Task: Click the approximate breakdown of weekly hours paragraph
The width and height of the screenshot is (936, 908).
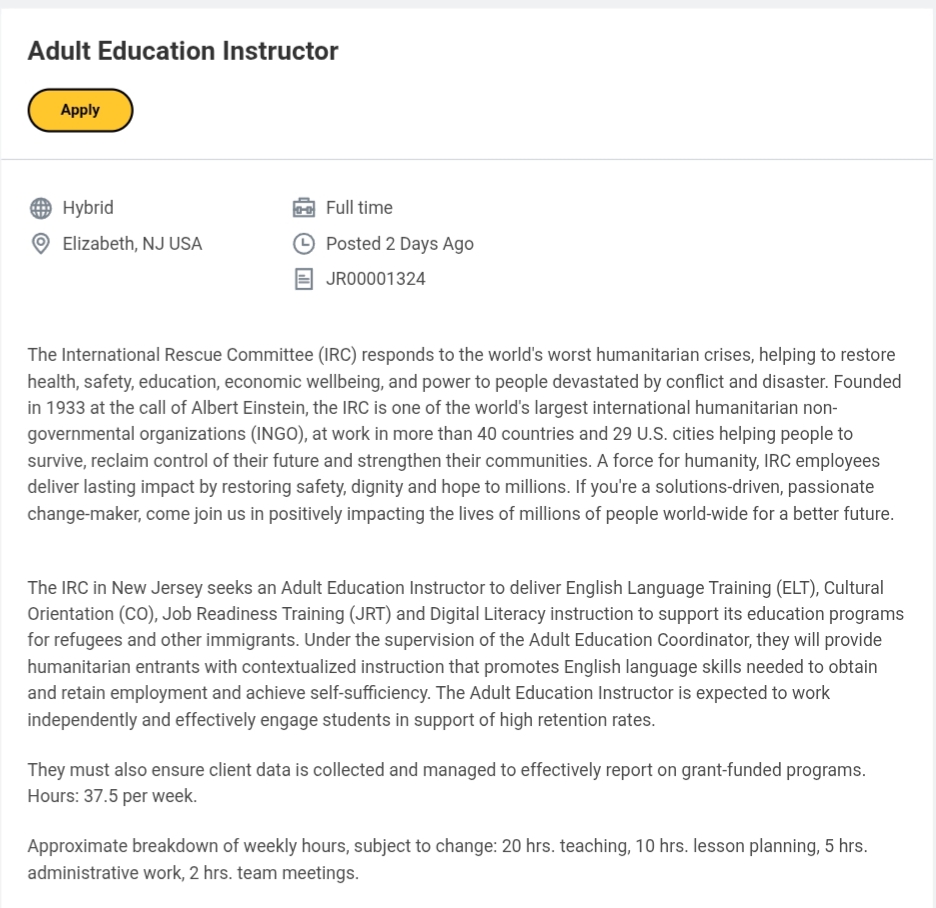Action: [447, 859]
